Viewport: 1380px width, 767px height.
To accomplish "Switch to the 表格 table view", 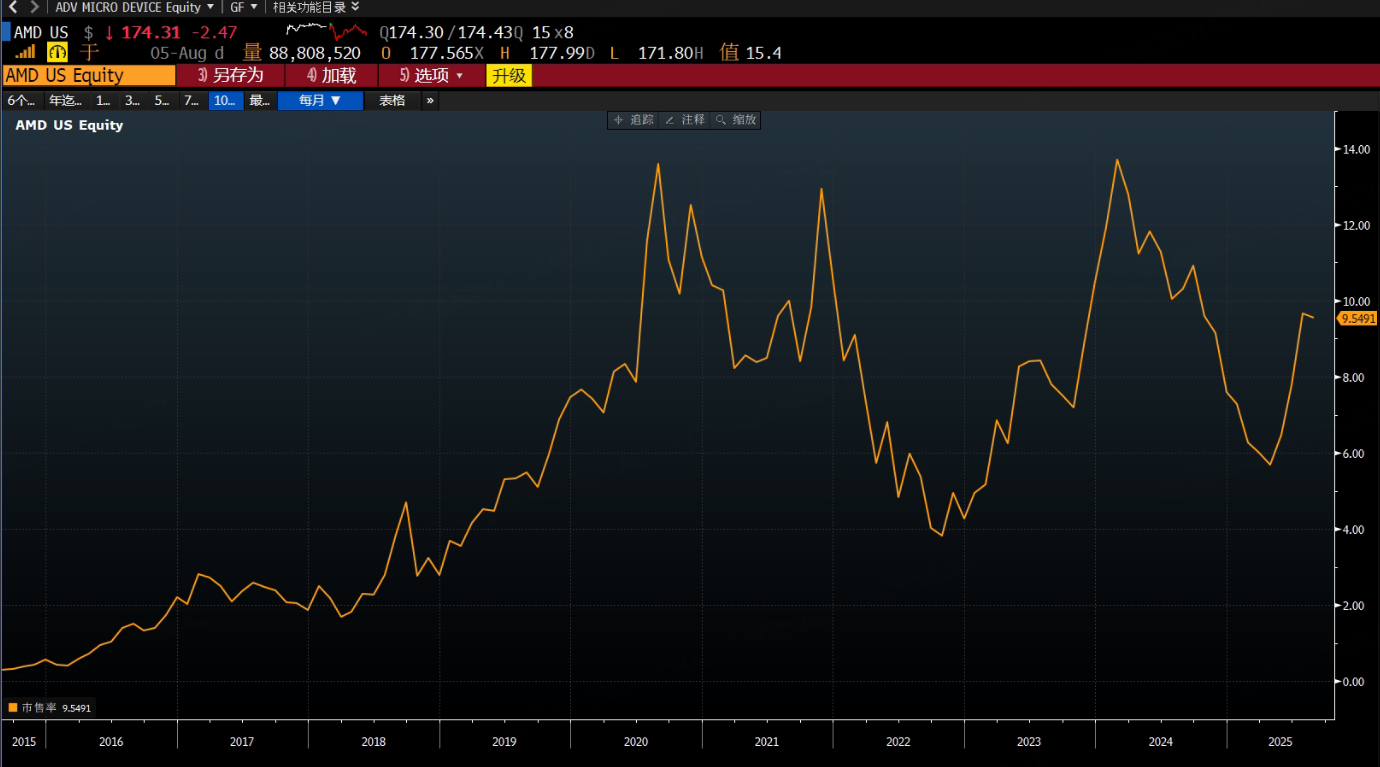I will pos(392,100).
